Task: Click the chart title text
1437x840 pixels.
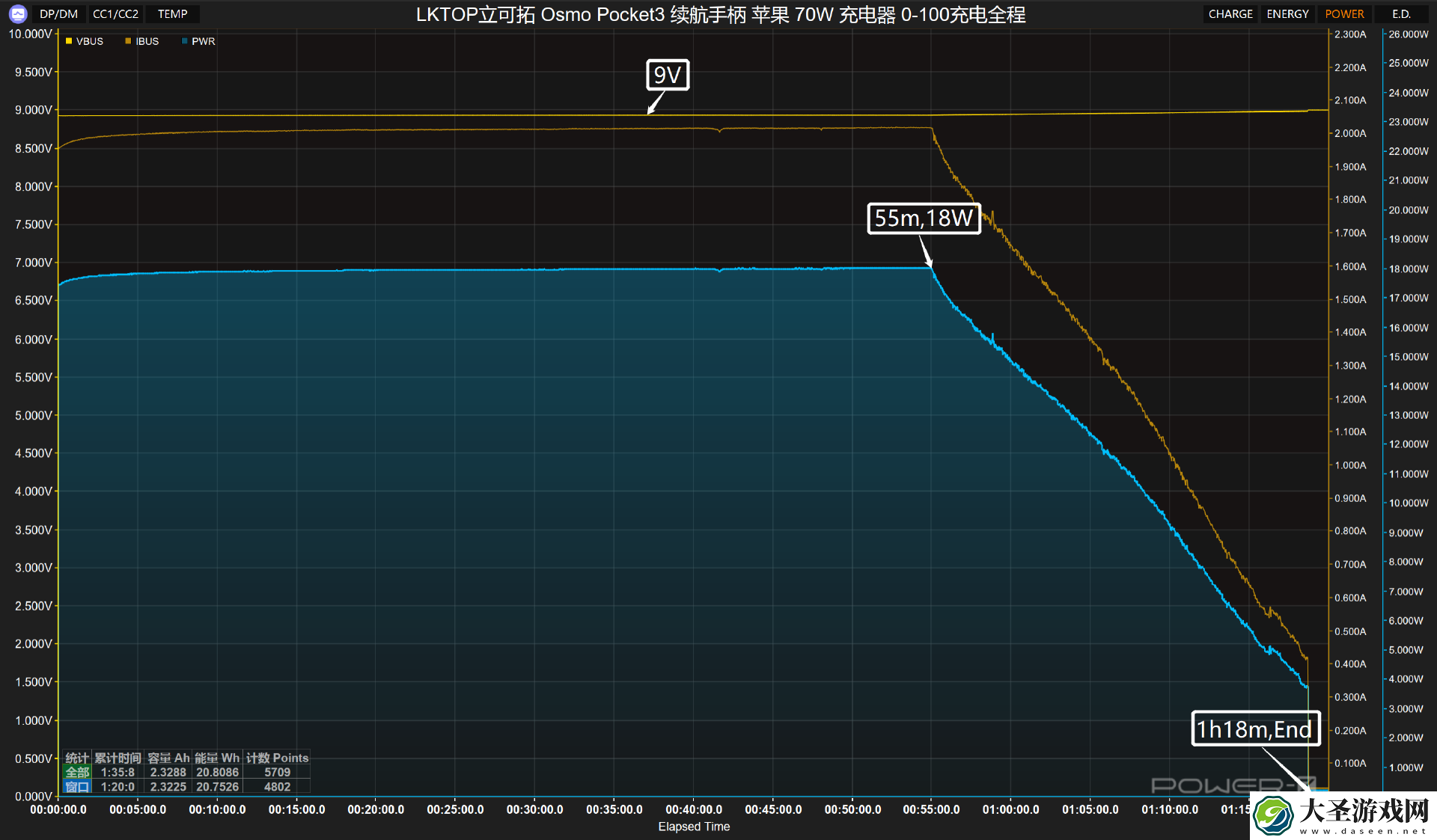Action: point(721,14)
